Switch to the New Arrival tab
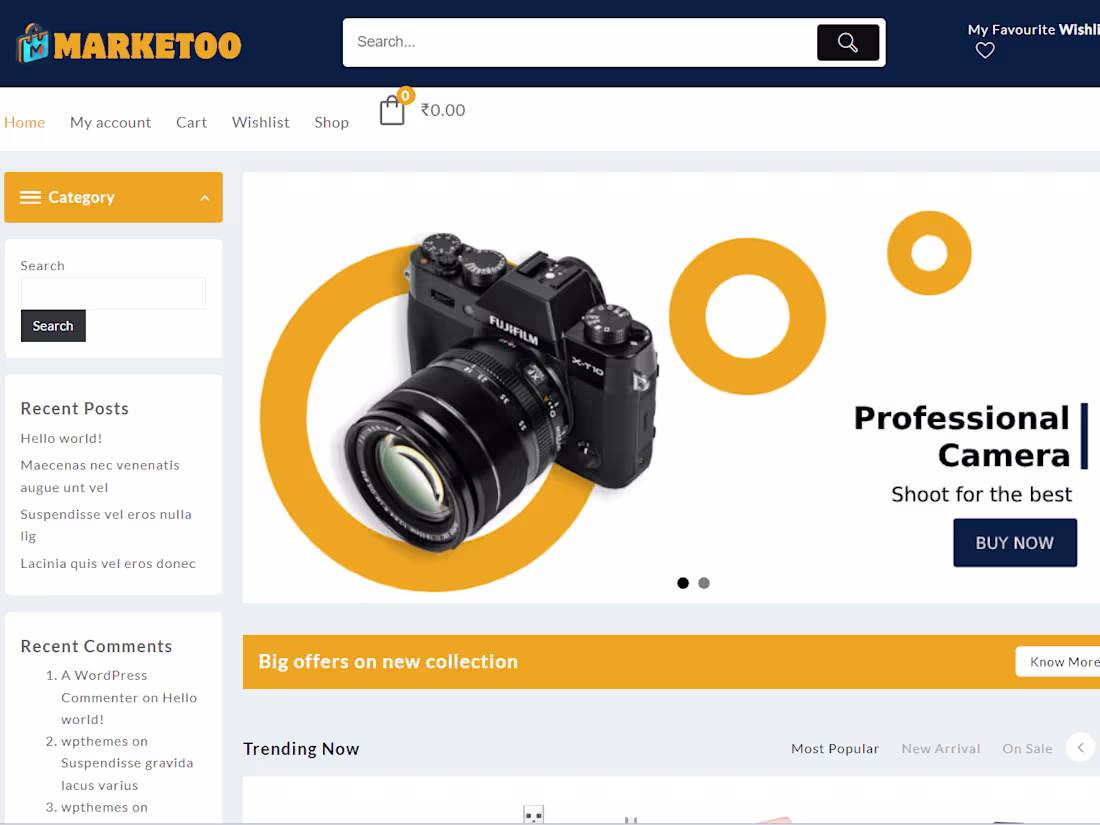 (x=940, y=748)
